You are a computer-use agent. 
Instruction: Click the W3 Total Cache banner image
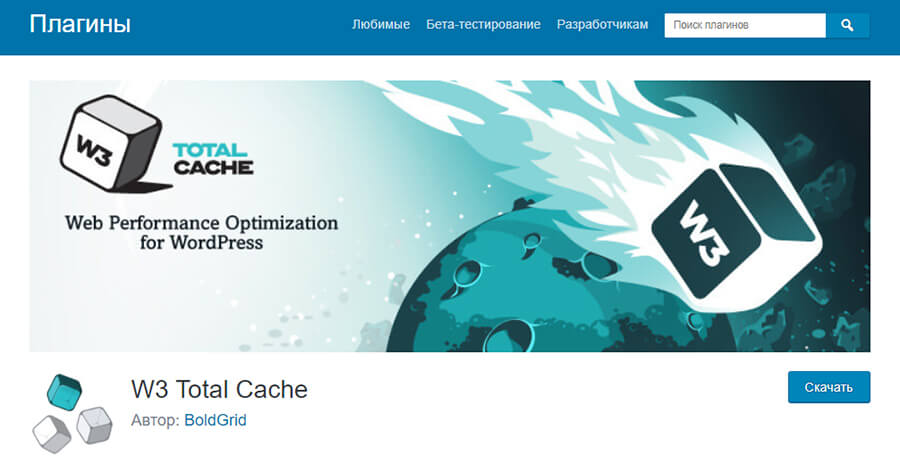(x=450, y=216)
